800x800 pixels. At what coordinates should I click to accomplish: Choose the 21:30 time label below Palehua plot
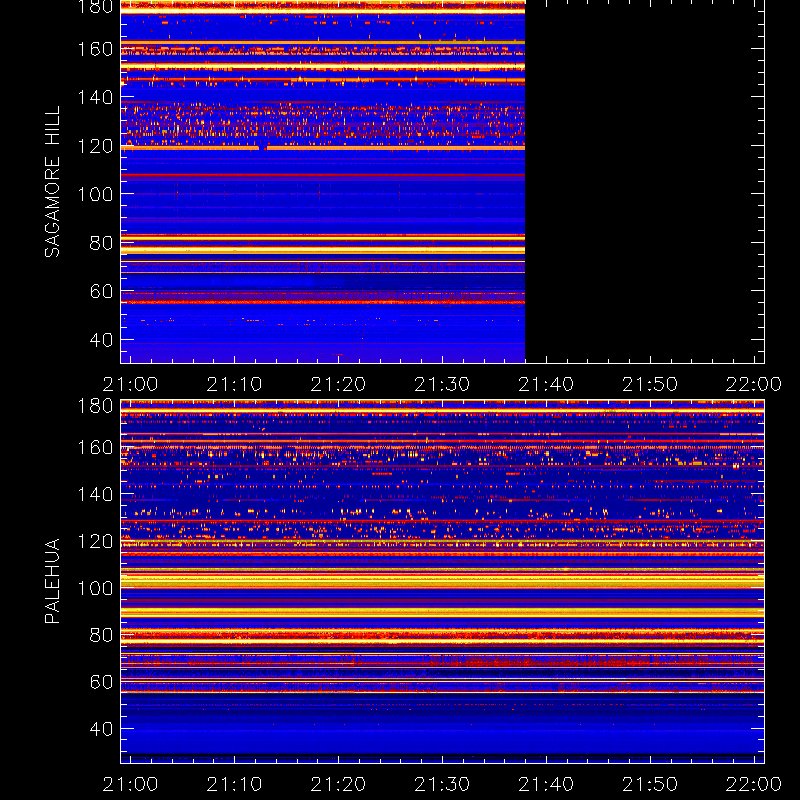pos(442,784)
